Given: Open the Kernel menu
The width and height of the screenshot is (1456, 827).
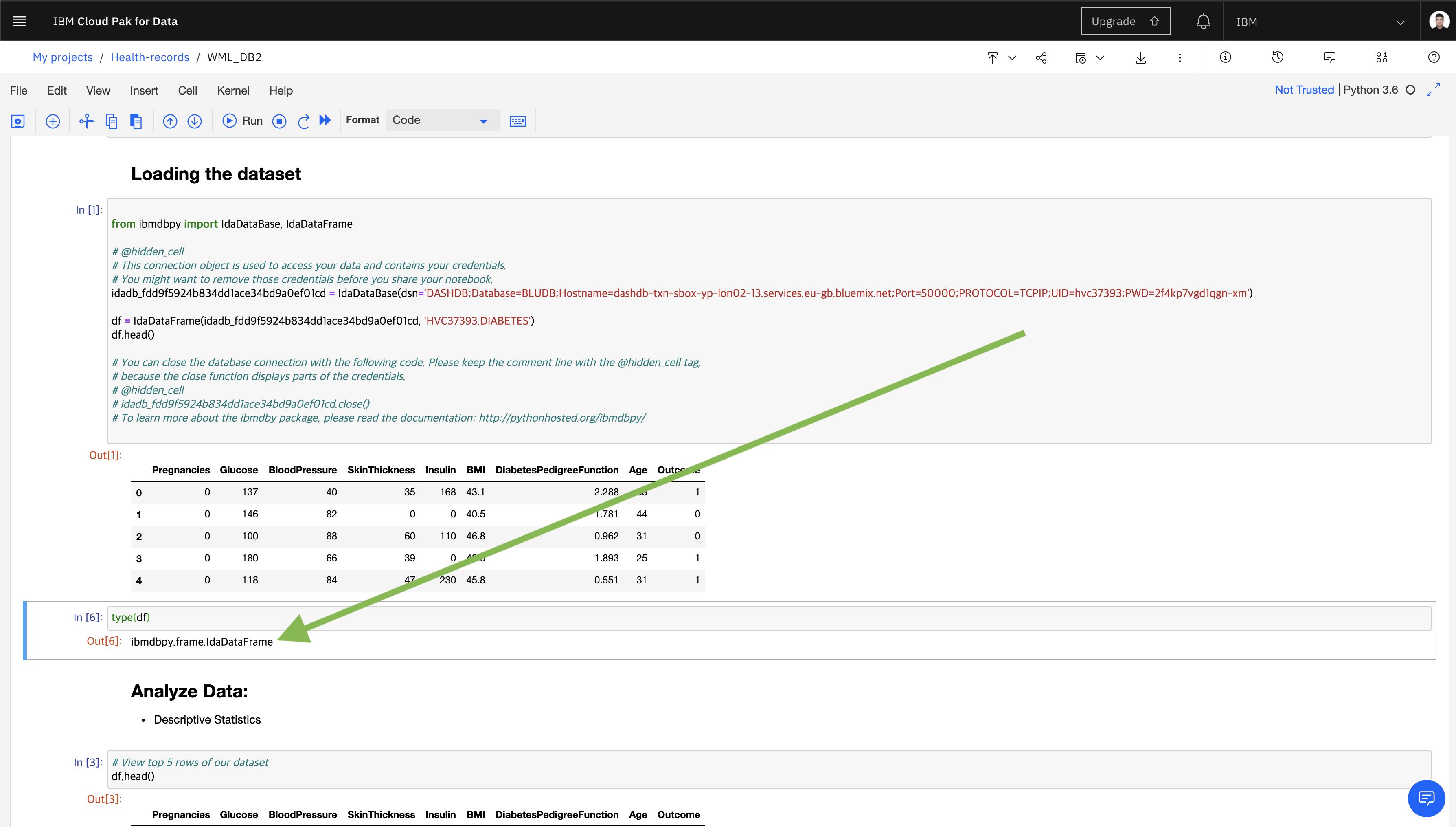Looking at the screenshot, I should pyautogui.click(x=233, y=91).
